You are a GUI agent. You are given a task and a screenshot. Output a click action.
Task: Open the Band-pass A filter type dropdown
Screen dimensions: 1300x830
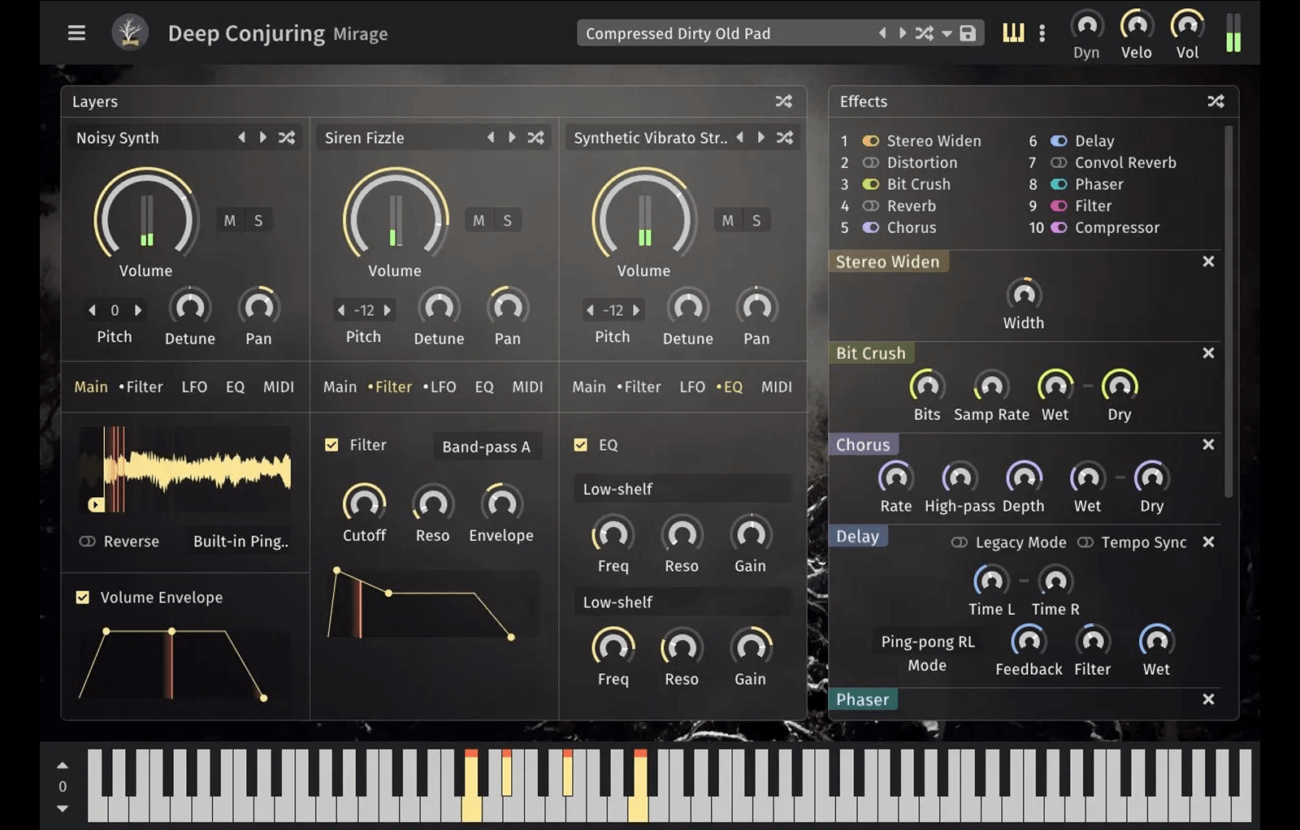pos(486,447)
